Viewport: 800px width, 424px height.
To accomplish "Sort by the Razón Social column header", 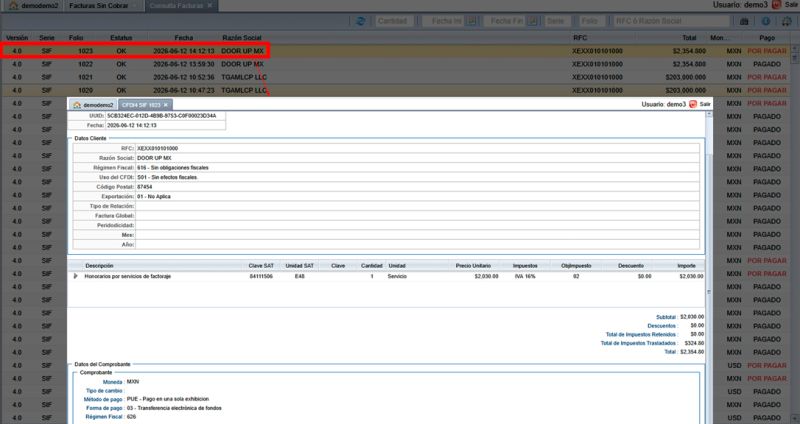I will pos(242,38).
